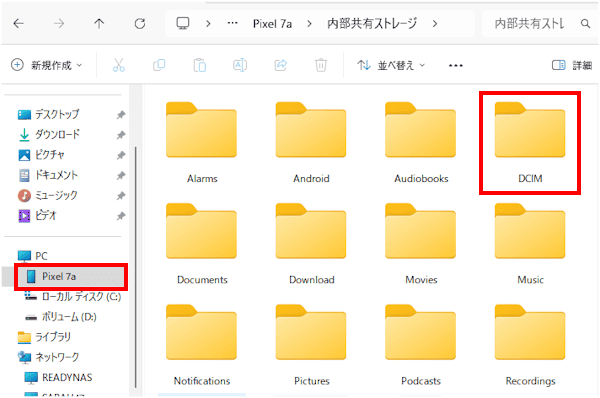Select 内部共有ストレージ breadcrumb

coord(372,24)
